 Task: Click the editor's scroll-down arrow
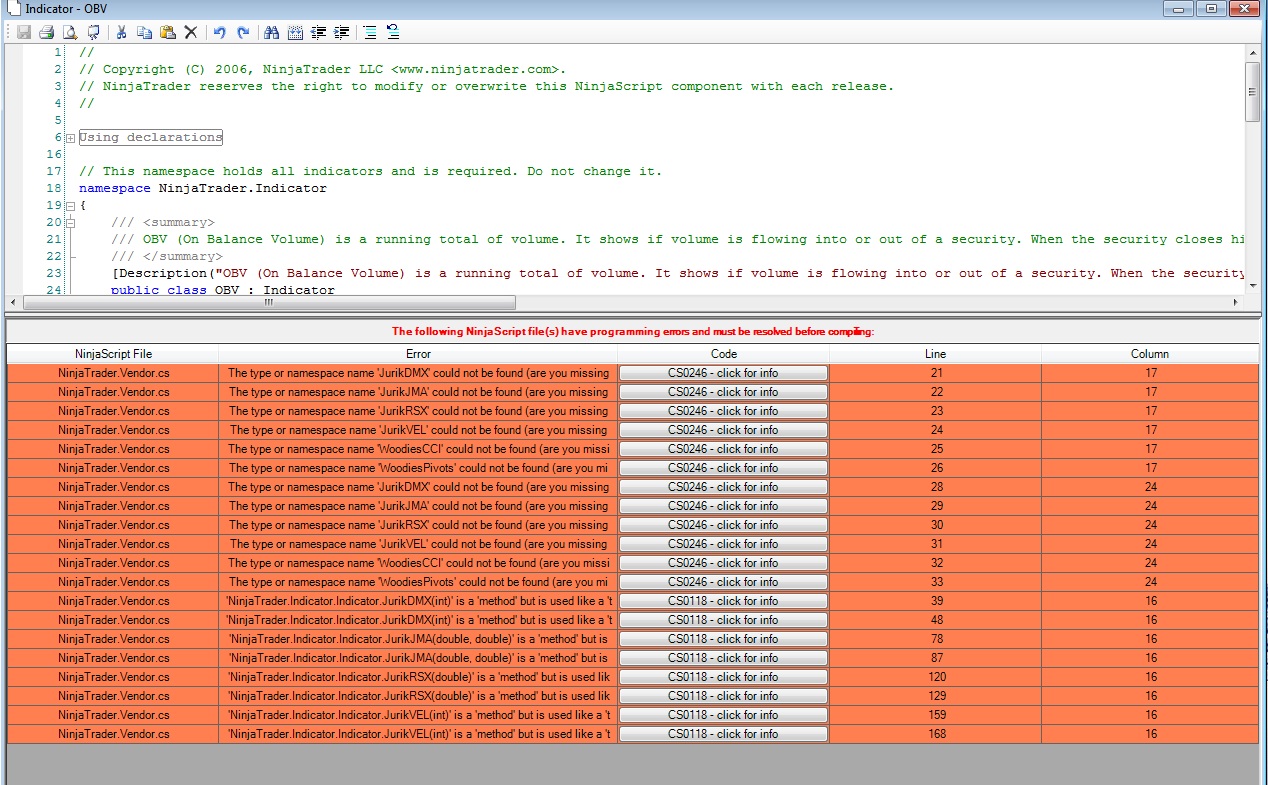pos(1252,286)
